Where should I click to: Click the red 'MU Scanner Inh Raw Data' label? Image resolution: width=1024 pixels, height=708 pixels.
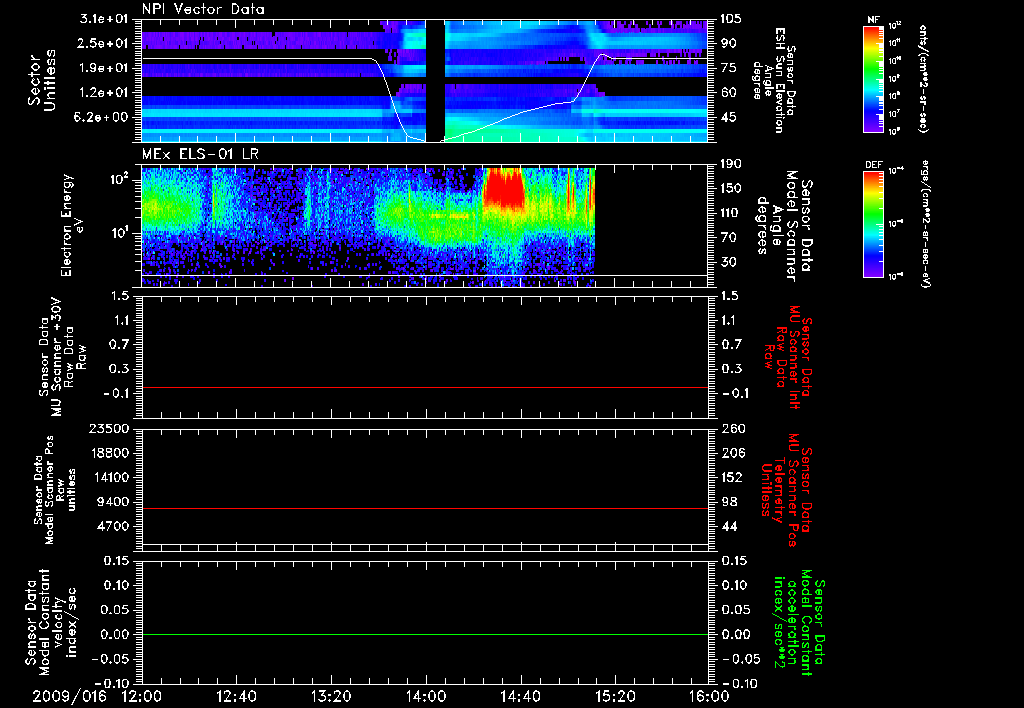[x=786, y=357]
